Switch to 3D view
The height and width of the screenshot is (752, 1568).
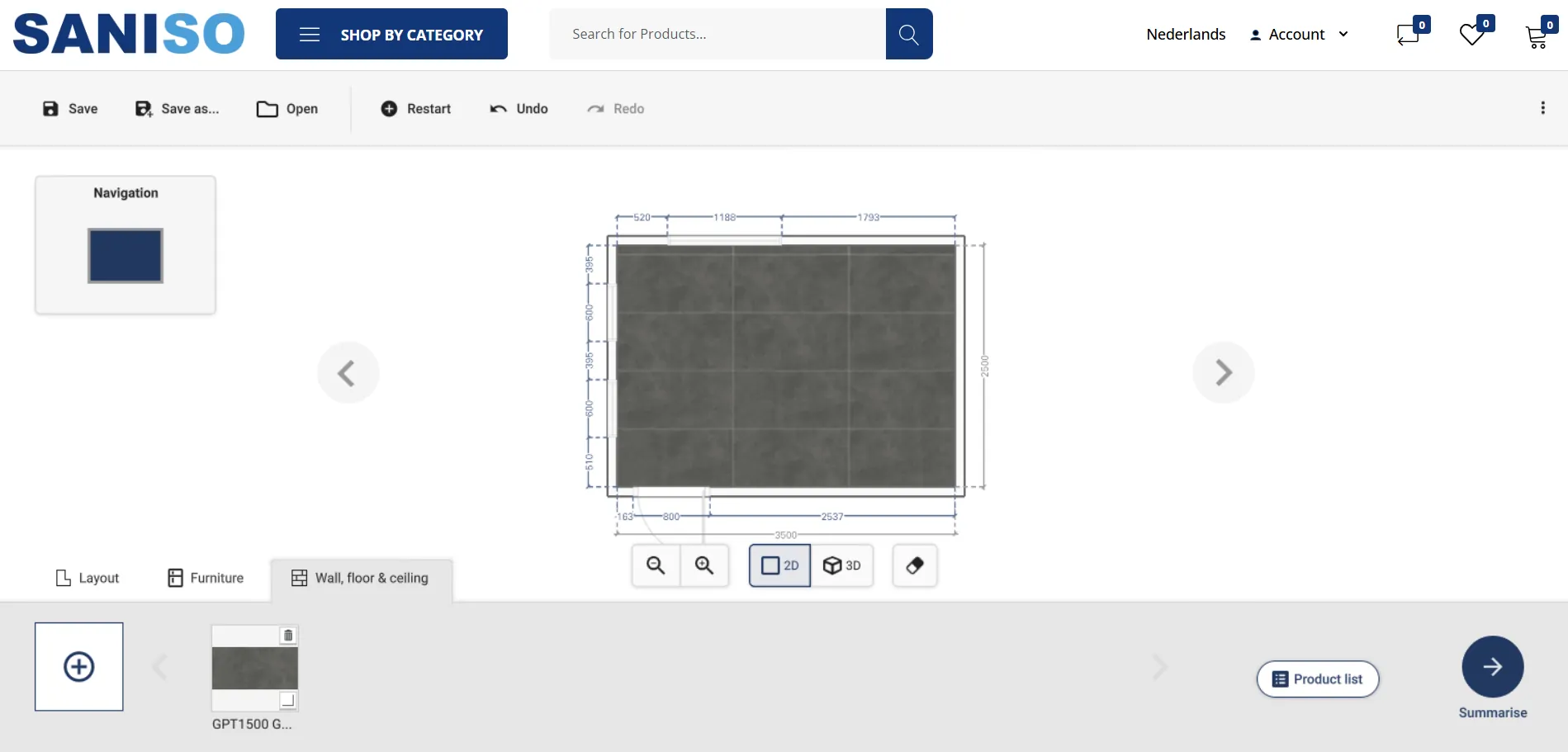pyautogui.click(x=842, y=565)
